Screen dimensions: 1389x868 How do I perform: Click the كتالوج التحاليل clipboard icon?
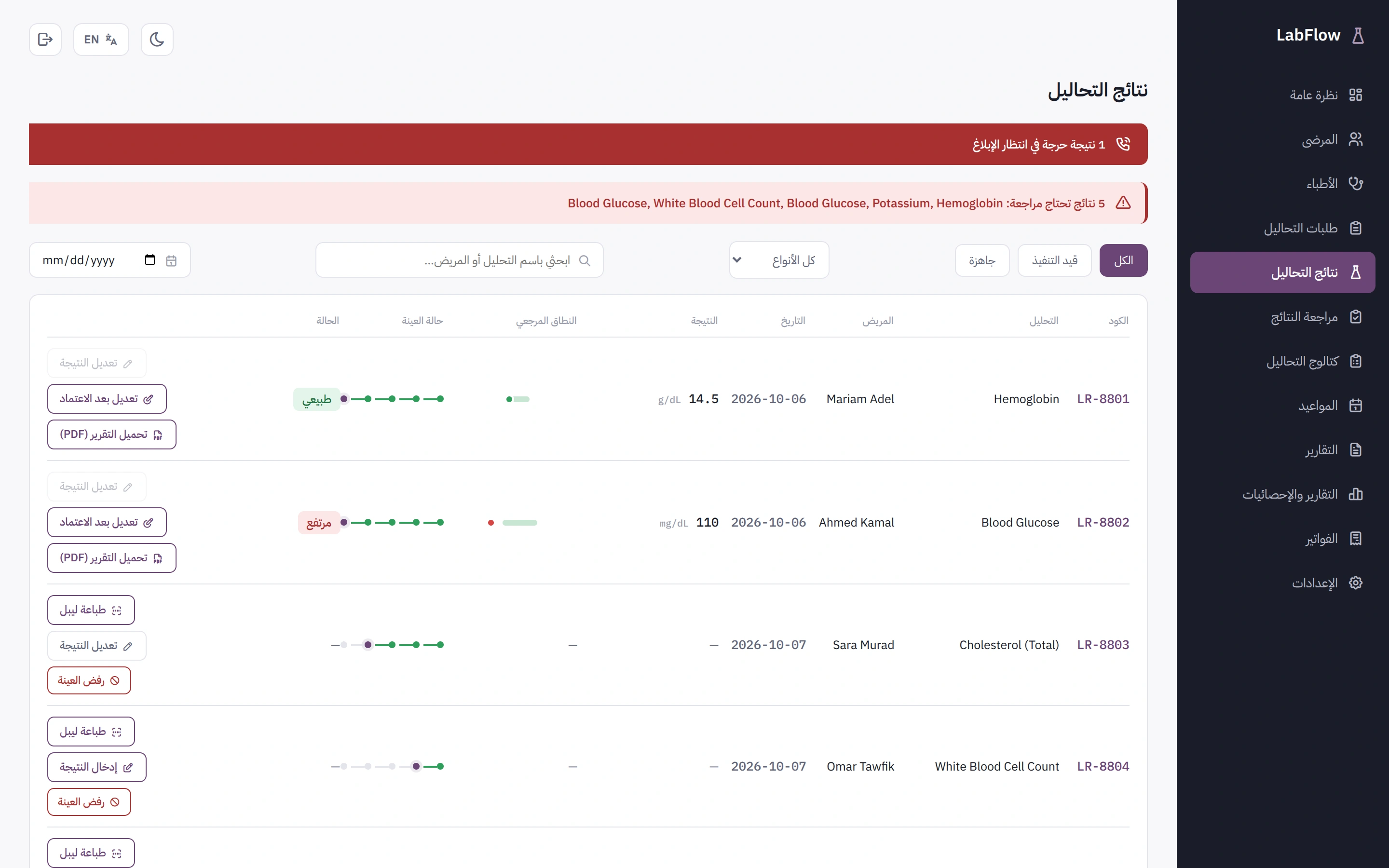(x=1356, y=361)
